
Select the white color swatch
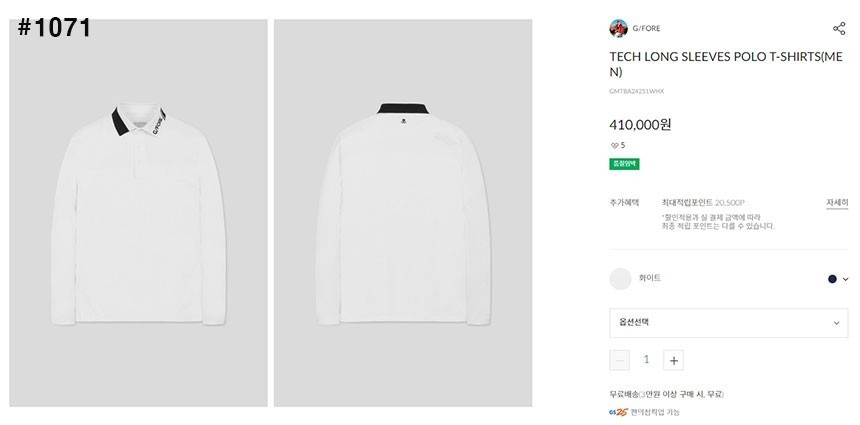pyautogui.click(x=620, y=278)
